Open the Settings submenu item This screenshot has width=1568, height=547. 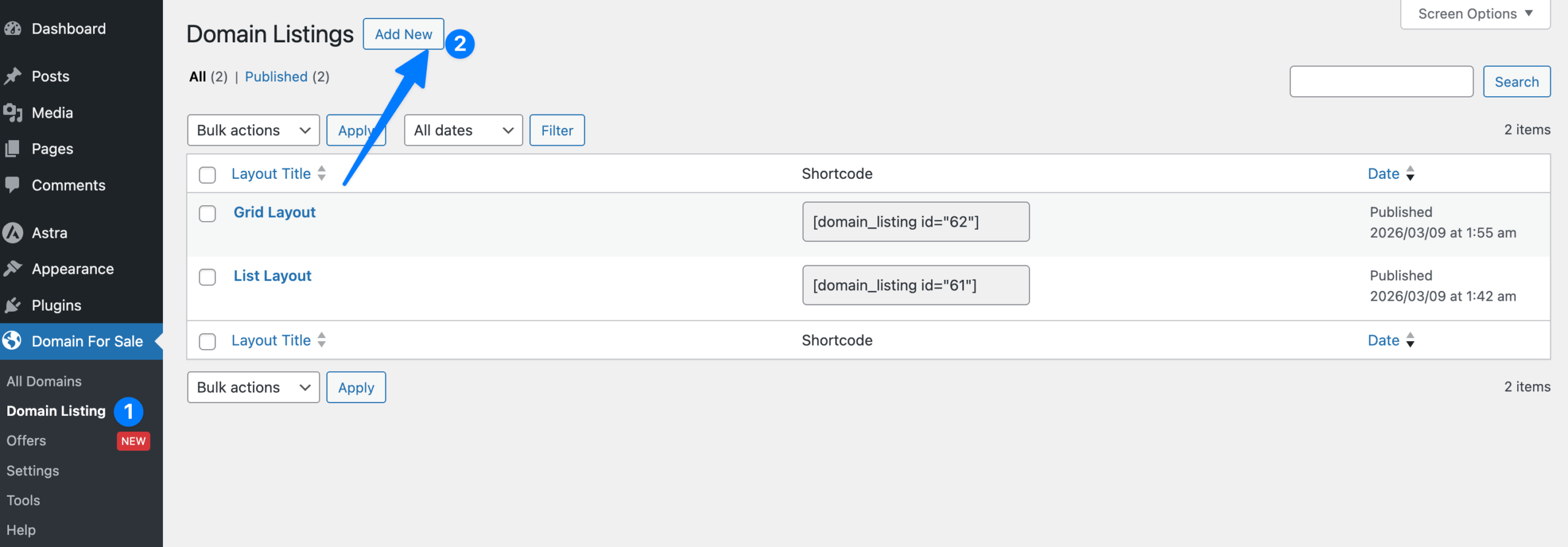tap(33, 470)
